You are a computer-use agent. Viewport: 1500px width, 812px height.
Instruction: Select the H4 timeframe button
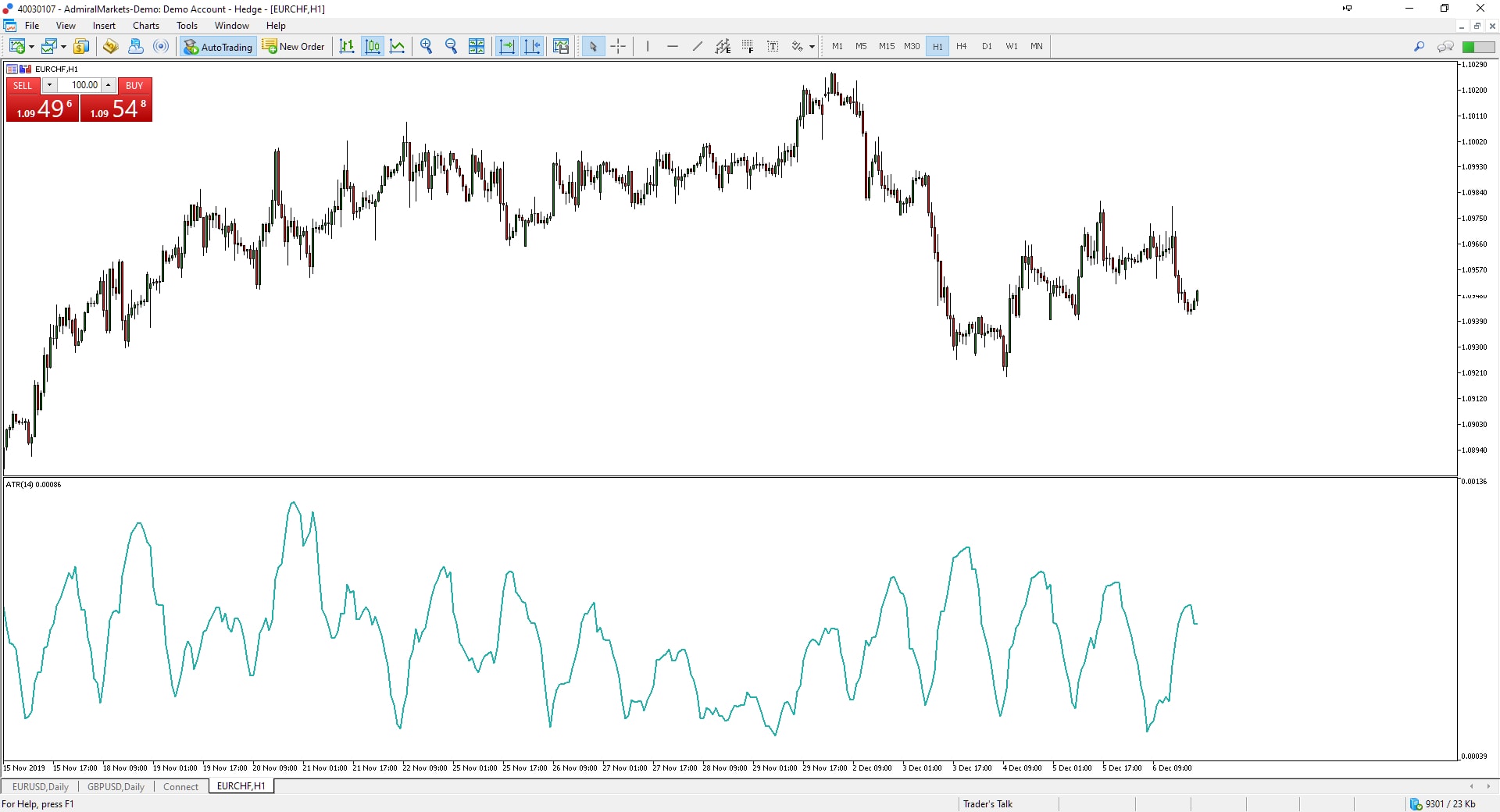pos(962,47)
